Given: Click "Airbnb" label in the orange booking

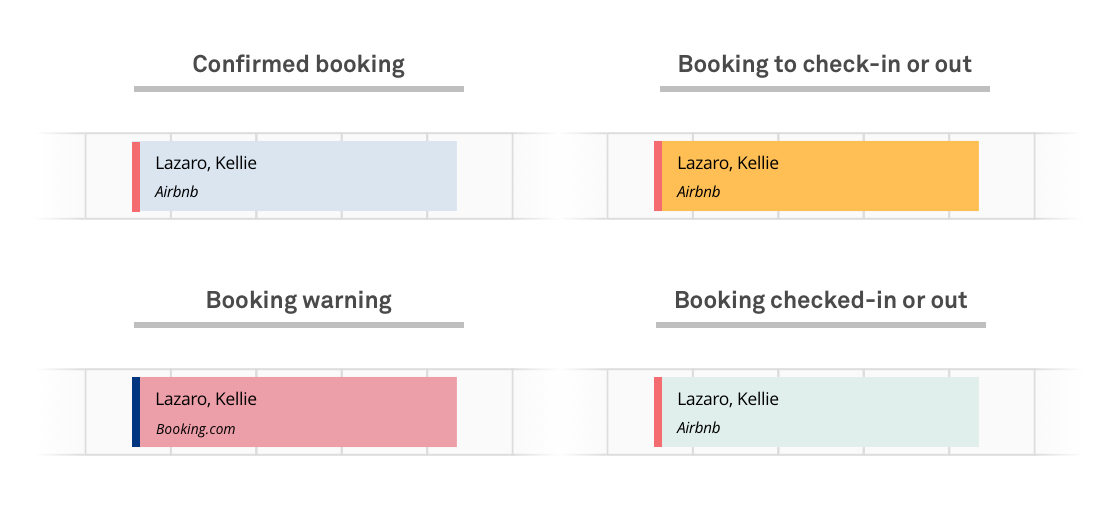Looking at the screenshot, I should click(699, 192).
